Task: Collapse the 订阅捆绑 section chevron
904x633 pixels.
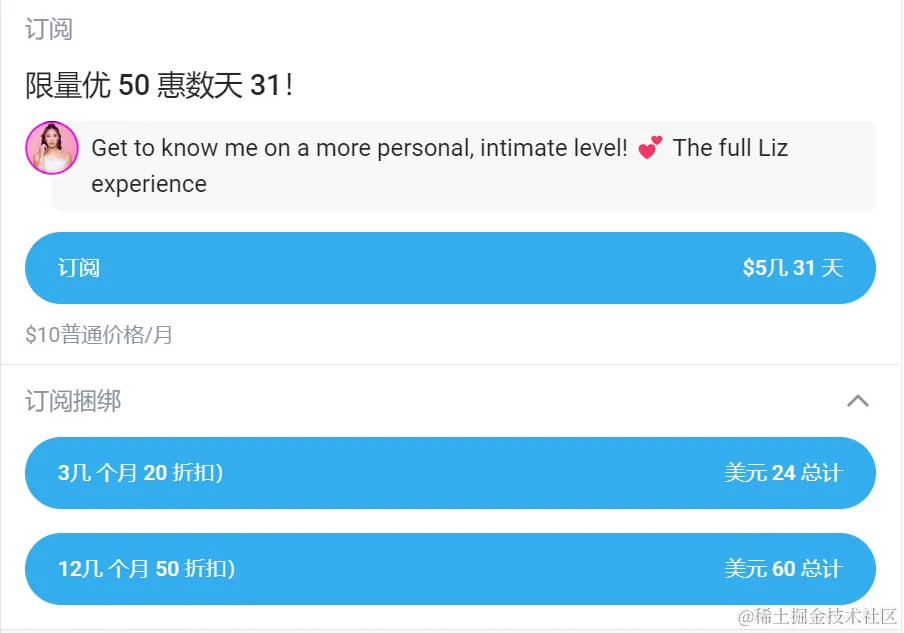Action: click(857, 401)
